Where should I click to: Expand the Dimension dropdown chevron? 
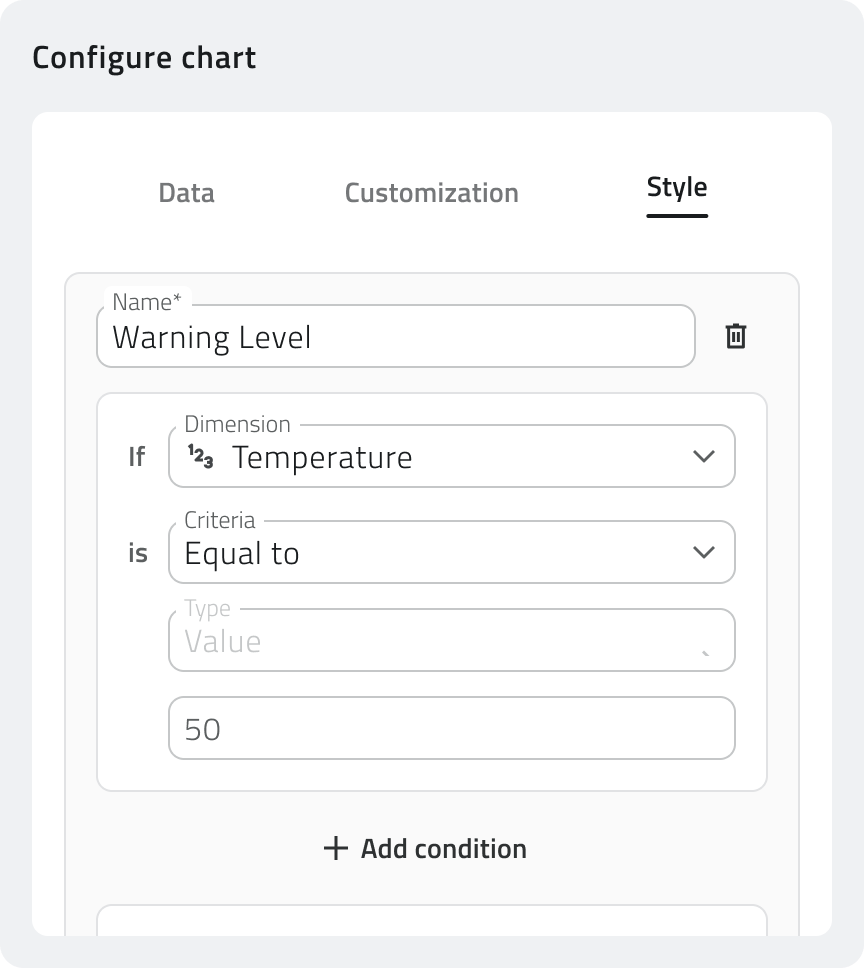click(x=704, y=457)
